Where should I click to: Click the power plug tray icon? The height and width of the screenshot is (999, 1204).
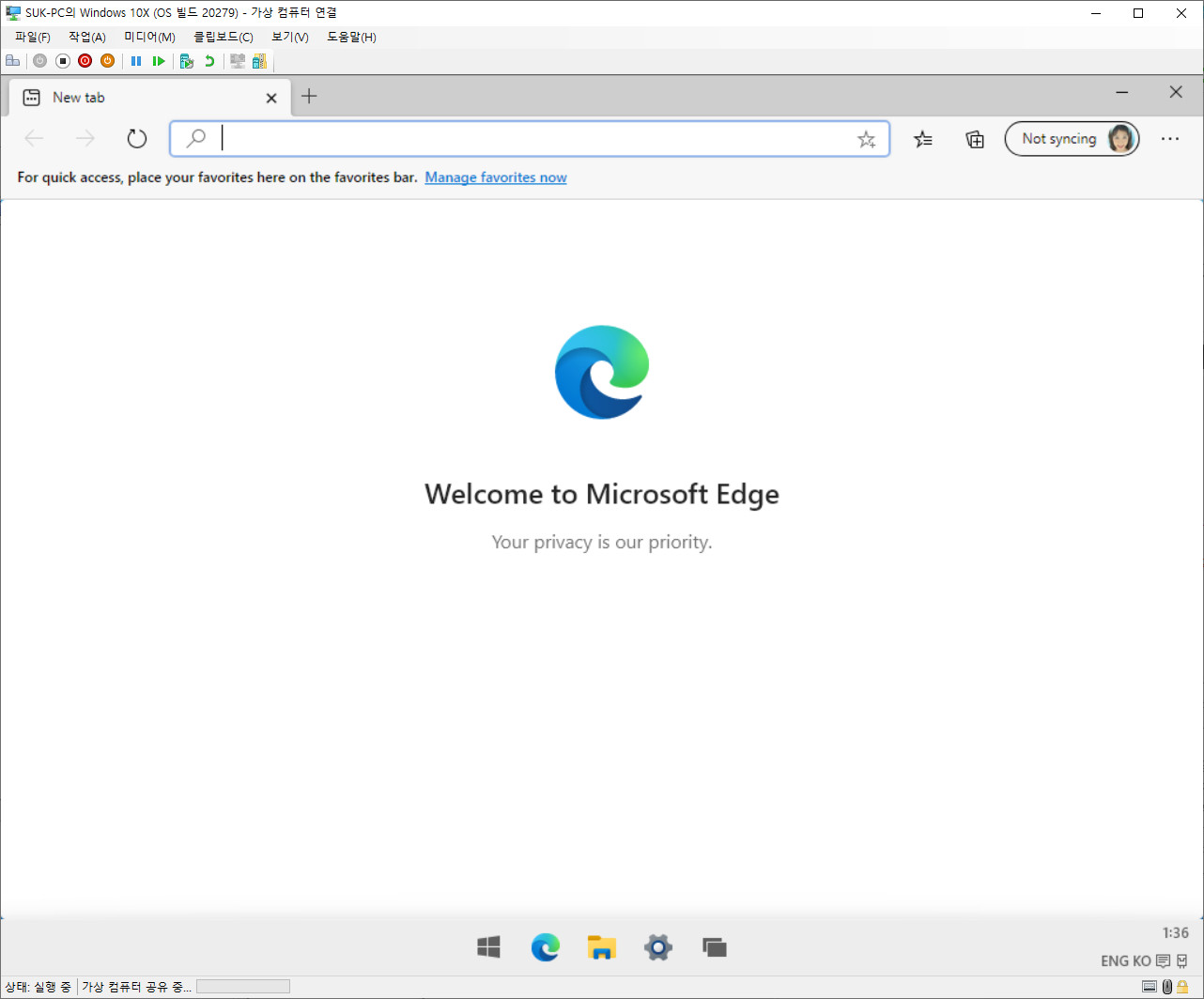point(1182,961)
